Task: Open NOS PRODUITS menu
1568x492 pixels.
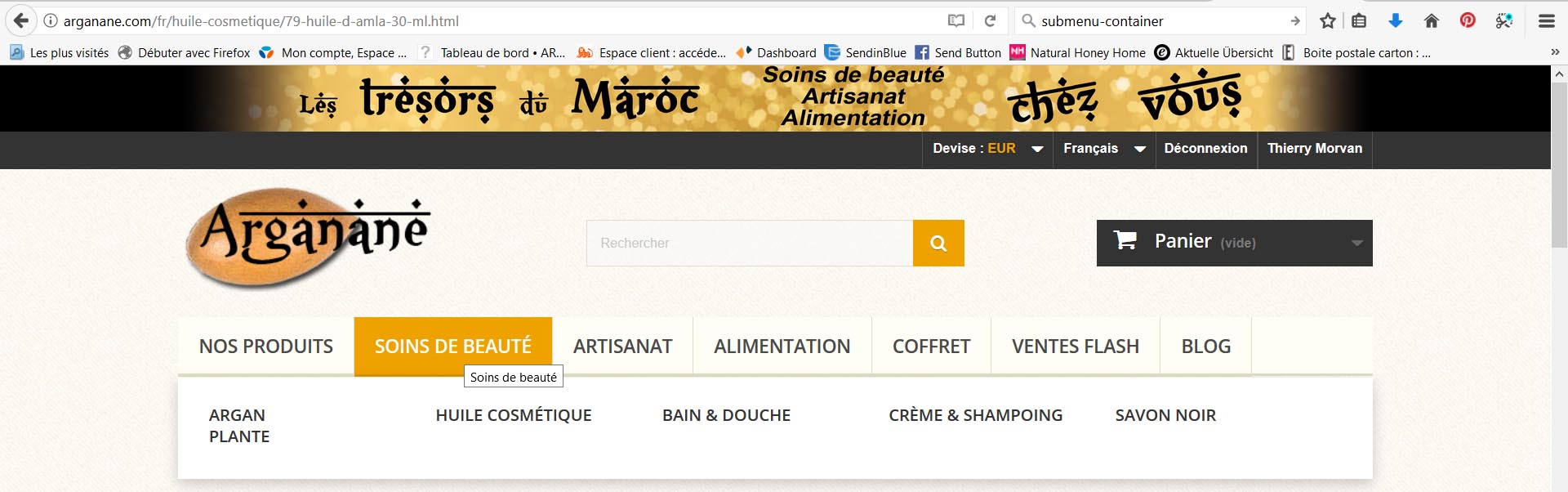Action: [x=266, y=347]
